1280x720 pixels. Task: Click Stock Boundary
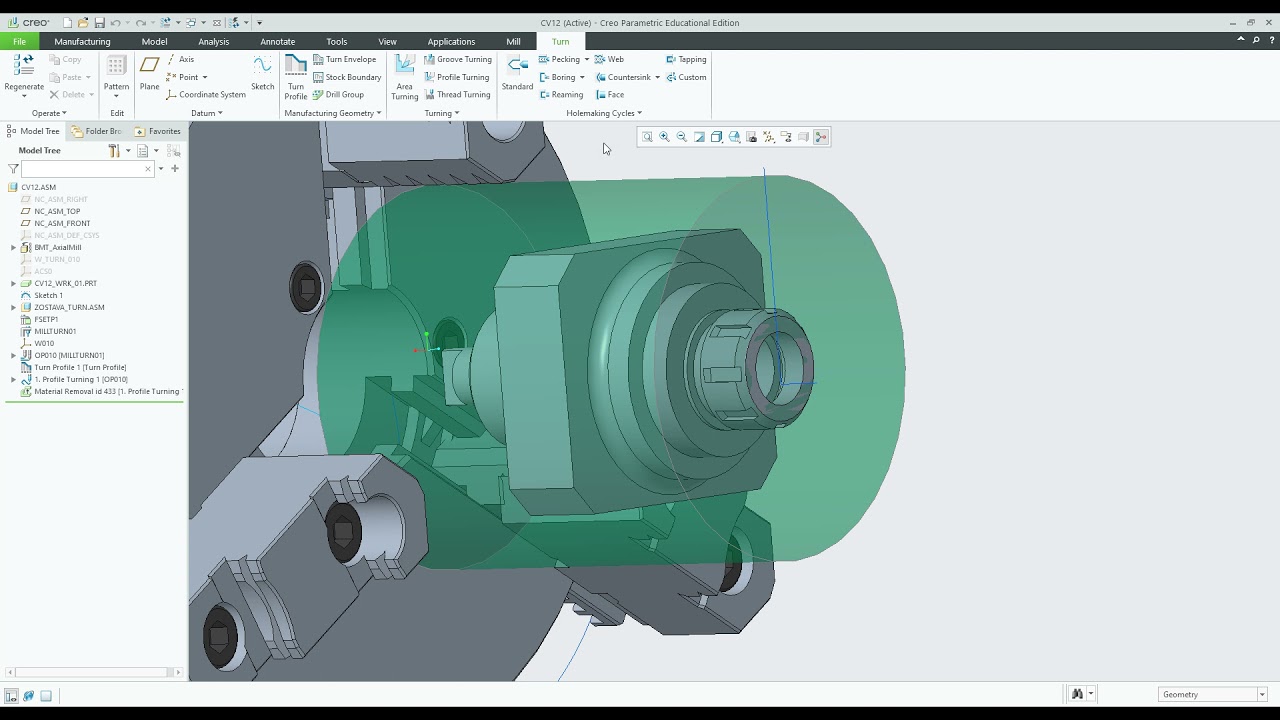[x=347, y=77]
